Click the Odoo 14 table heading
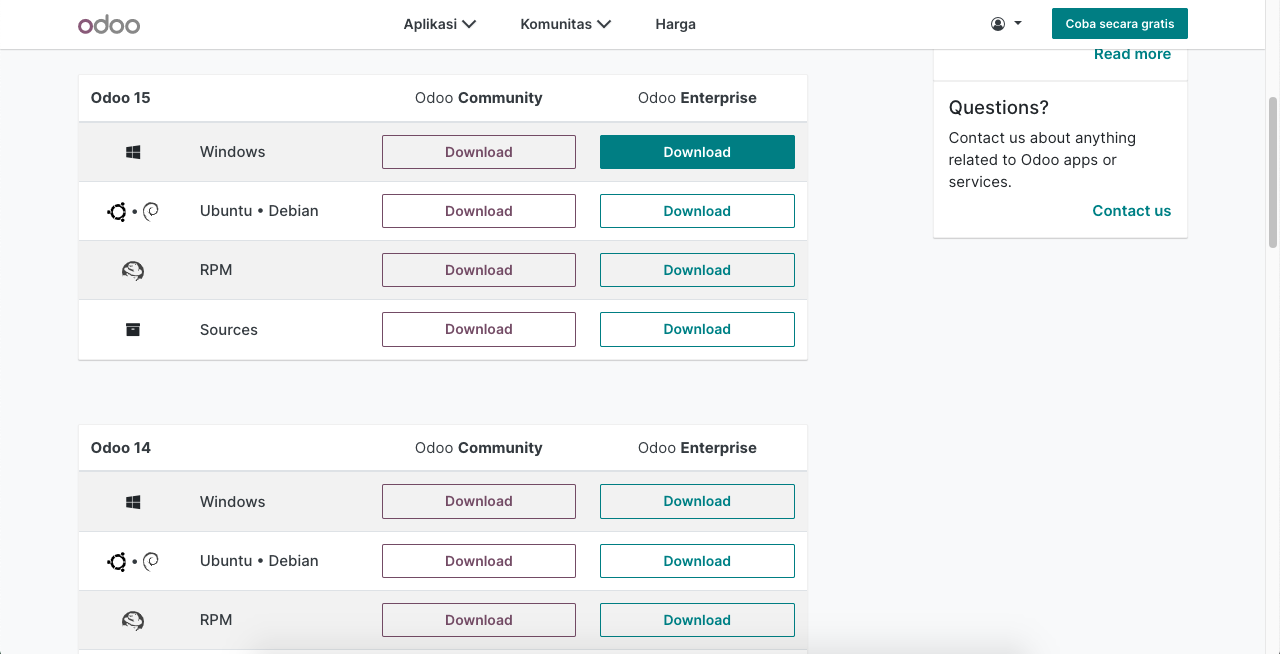This screenshot has width=1280, height=654. click(120, 448)
